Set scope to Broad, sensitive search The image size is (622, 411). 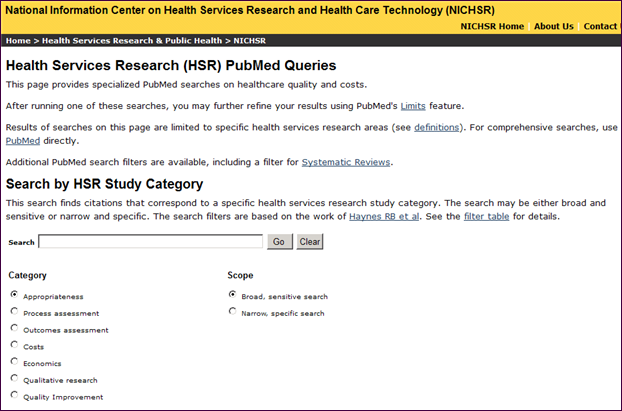pyautogui.click(x=232, y=294)
